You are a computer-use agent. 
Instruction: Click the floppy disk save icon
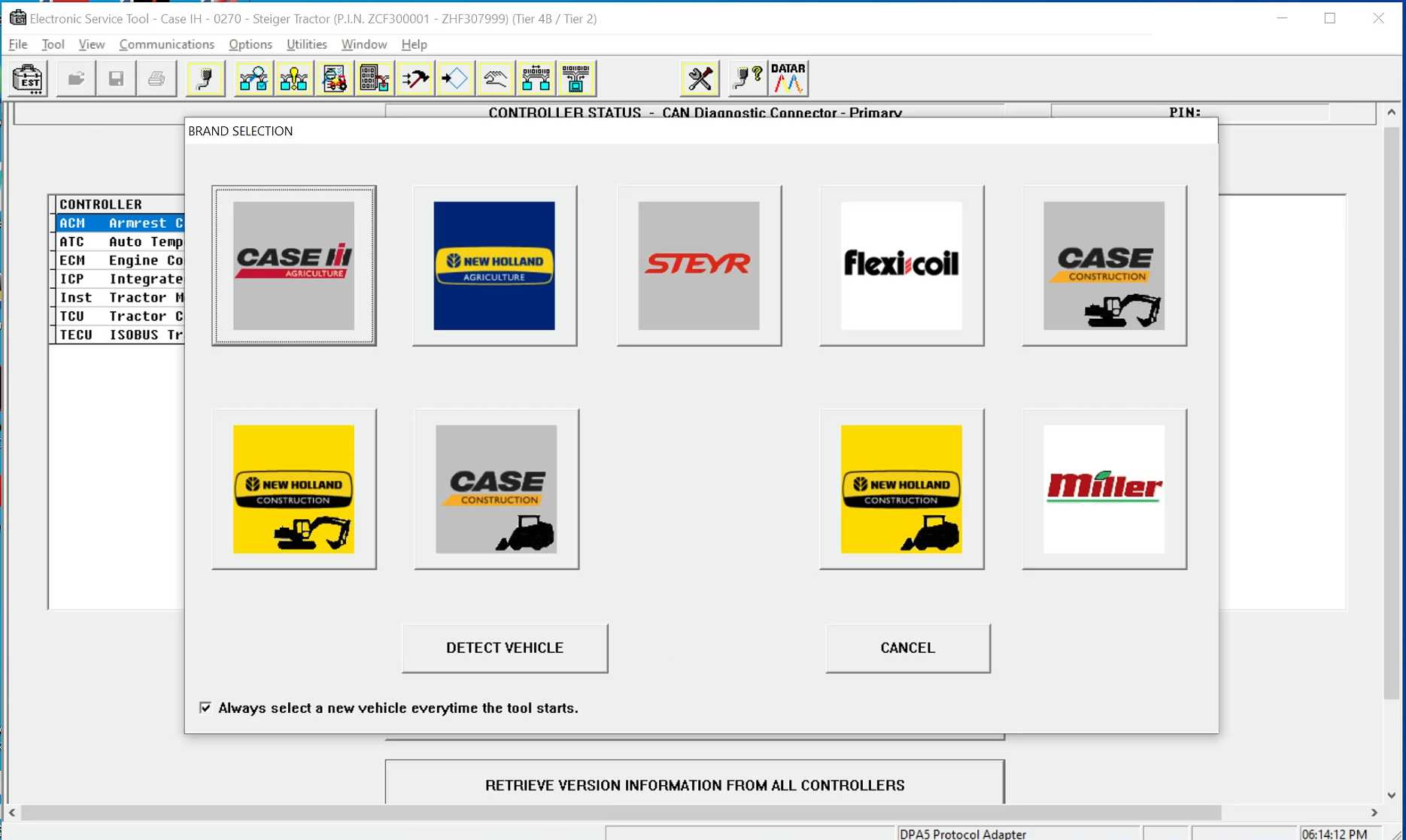(x=116, y=78)
